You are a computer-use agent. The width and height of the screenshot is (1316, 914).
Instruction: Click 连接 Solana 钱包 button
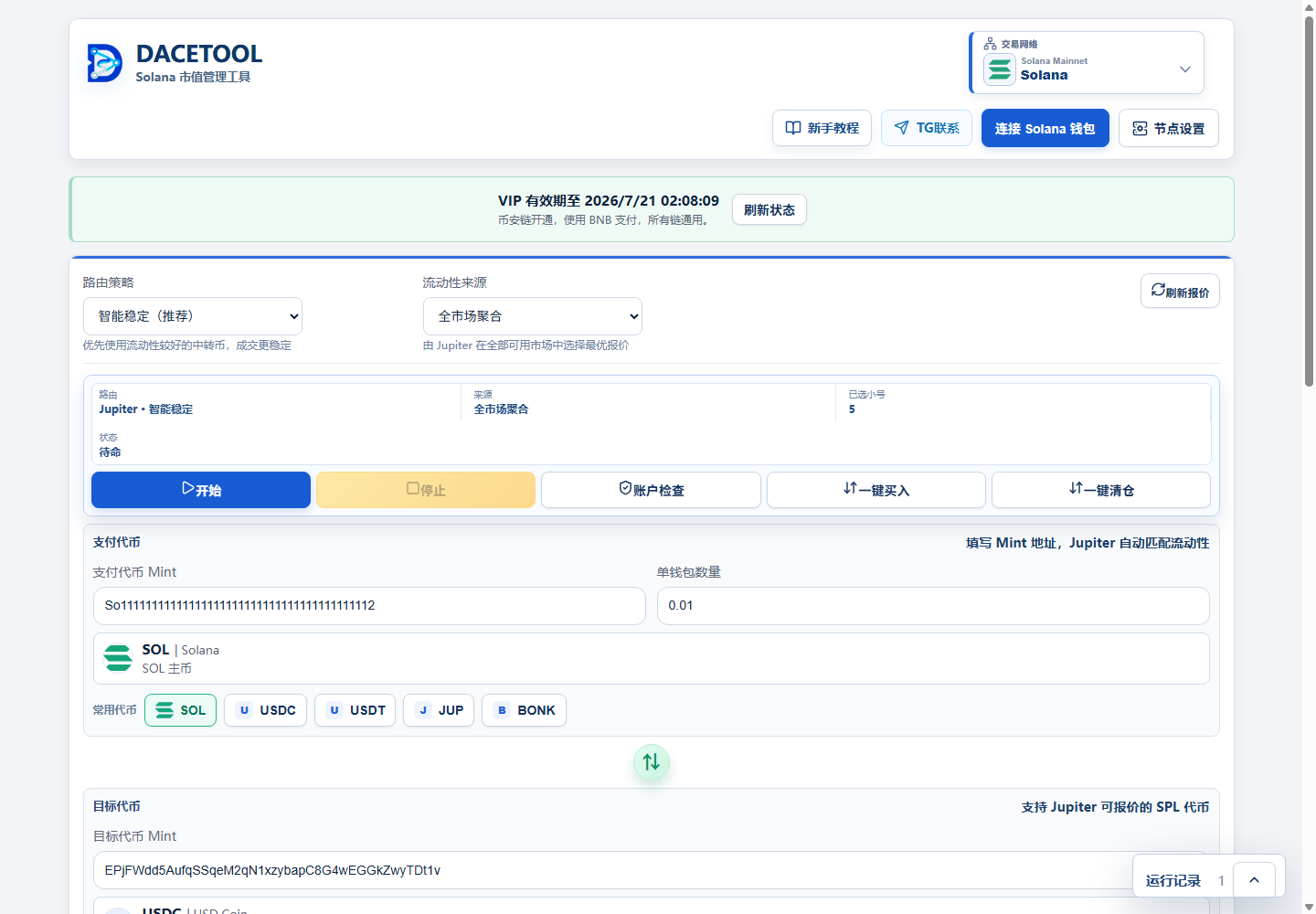(x=1045, y=128)
